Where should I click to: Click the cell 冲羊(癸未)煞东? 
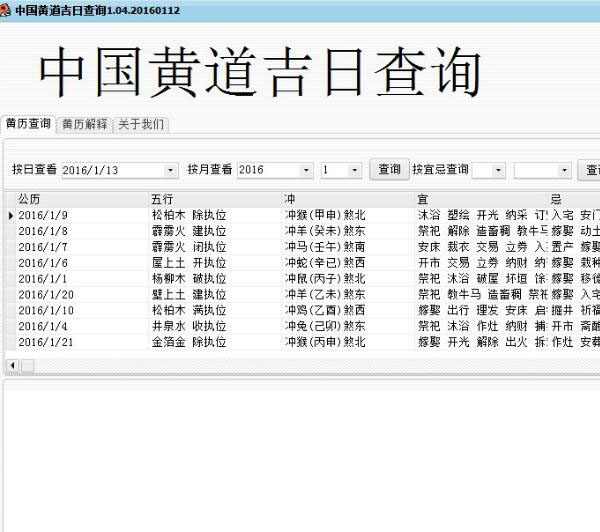(347, 231)
